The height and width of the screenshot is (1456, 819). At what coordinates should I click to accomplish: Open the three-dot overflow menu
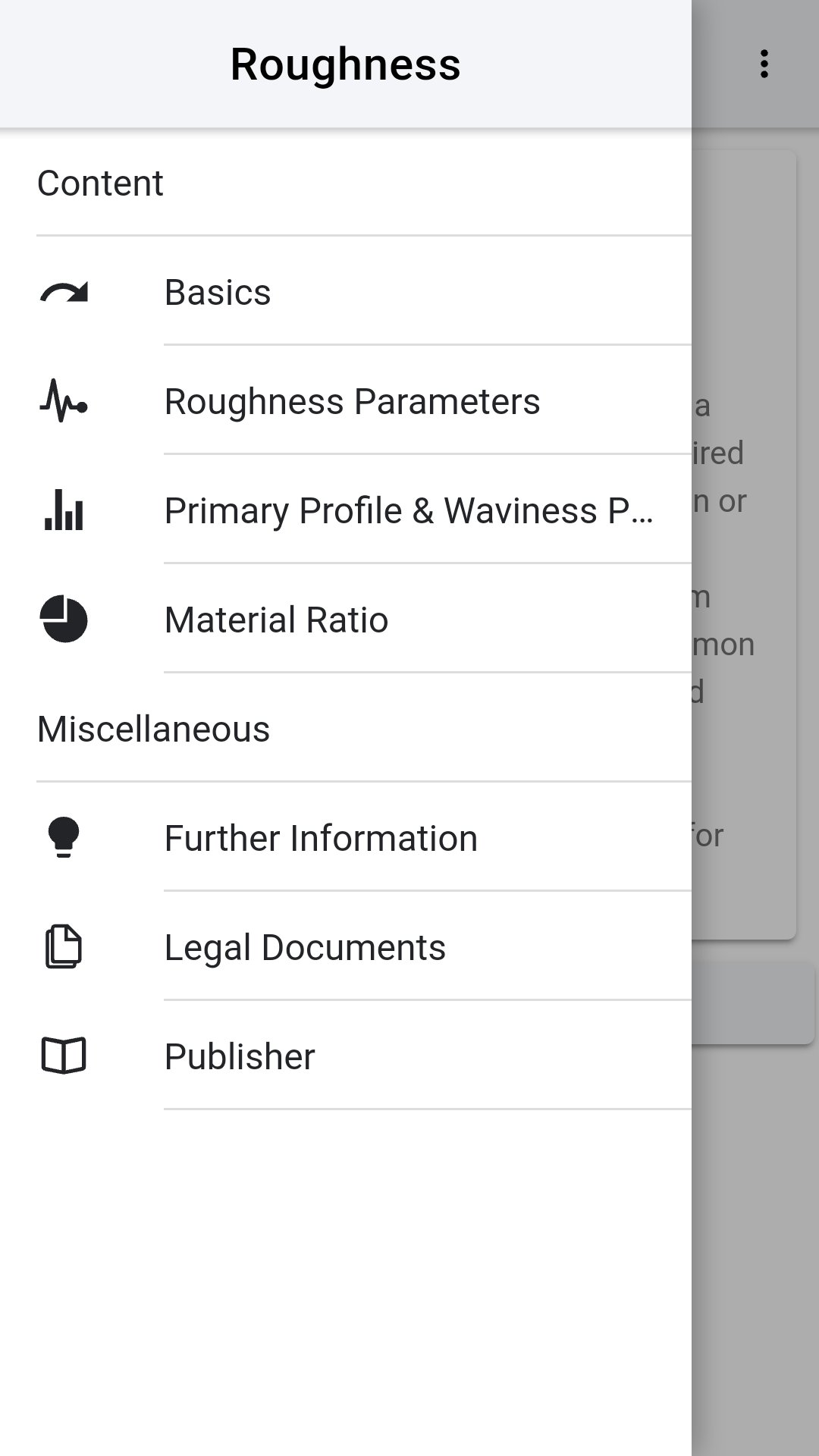[x=764, y=64]
